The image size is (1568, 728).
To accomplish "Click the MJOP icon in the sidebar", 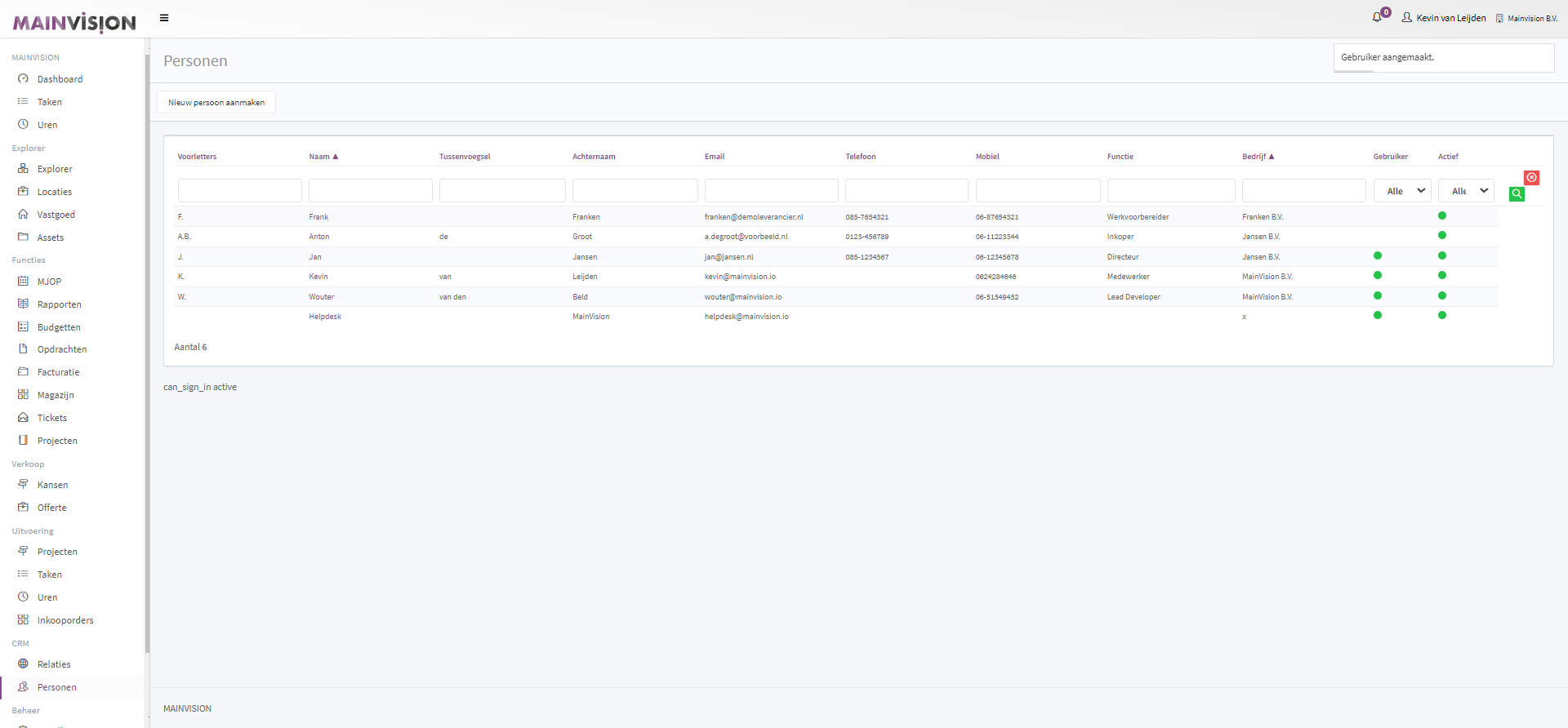I will (x=23, y=282).
